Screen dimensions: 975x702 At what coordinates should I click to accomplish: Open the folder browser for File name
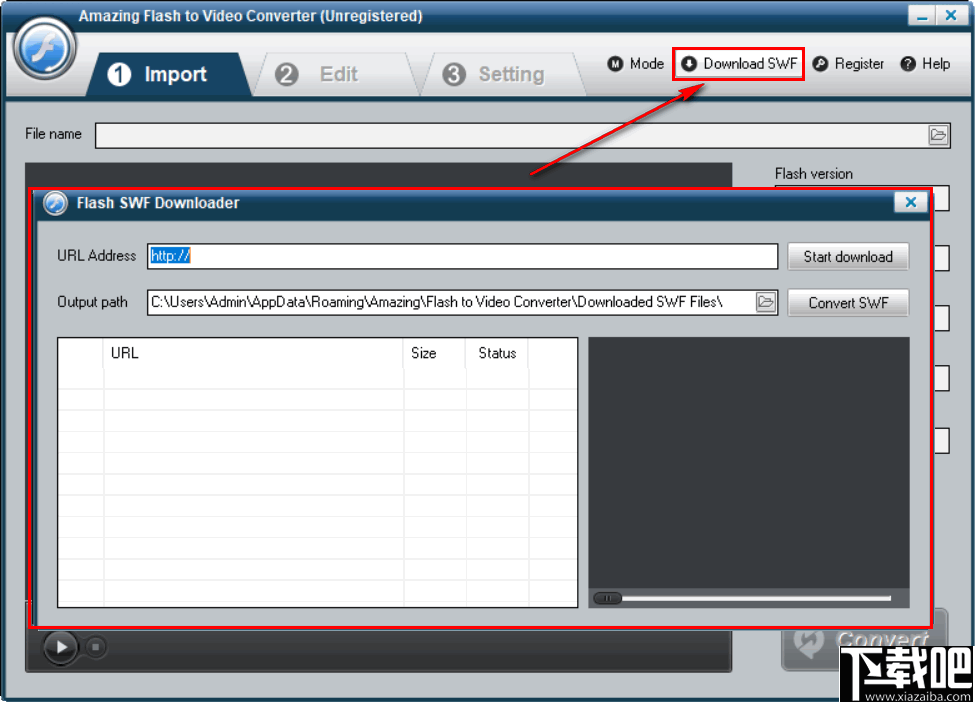click(x=939, y=135)
